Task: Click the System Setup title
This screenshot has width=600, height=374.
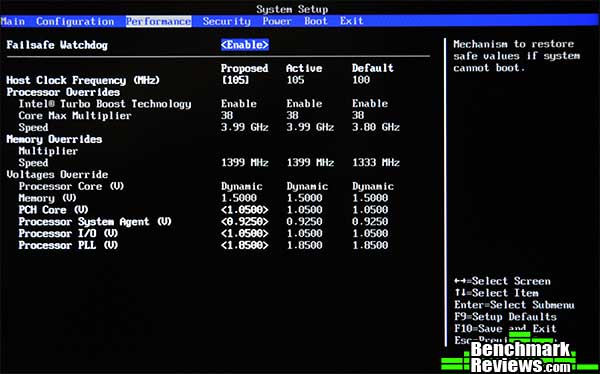Action: [x=292, y=9]
